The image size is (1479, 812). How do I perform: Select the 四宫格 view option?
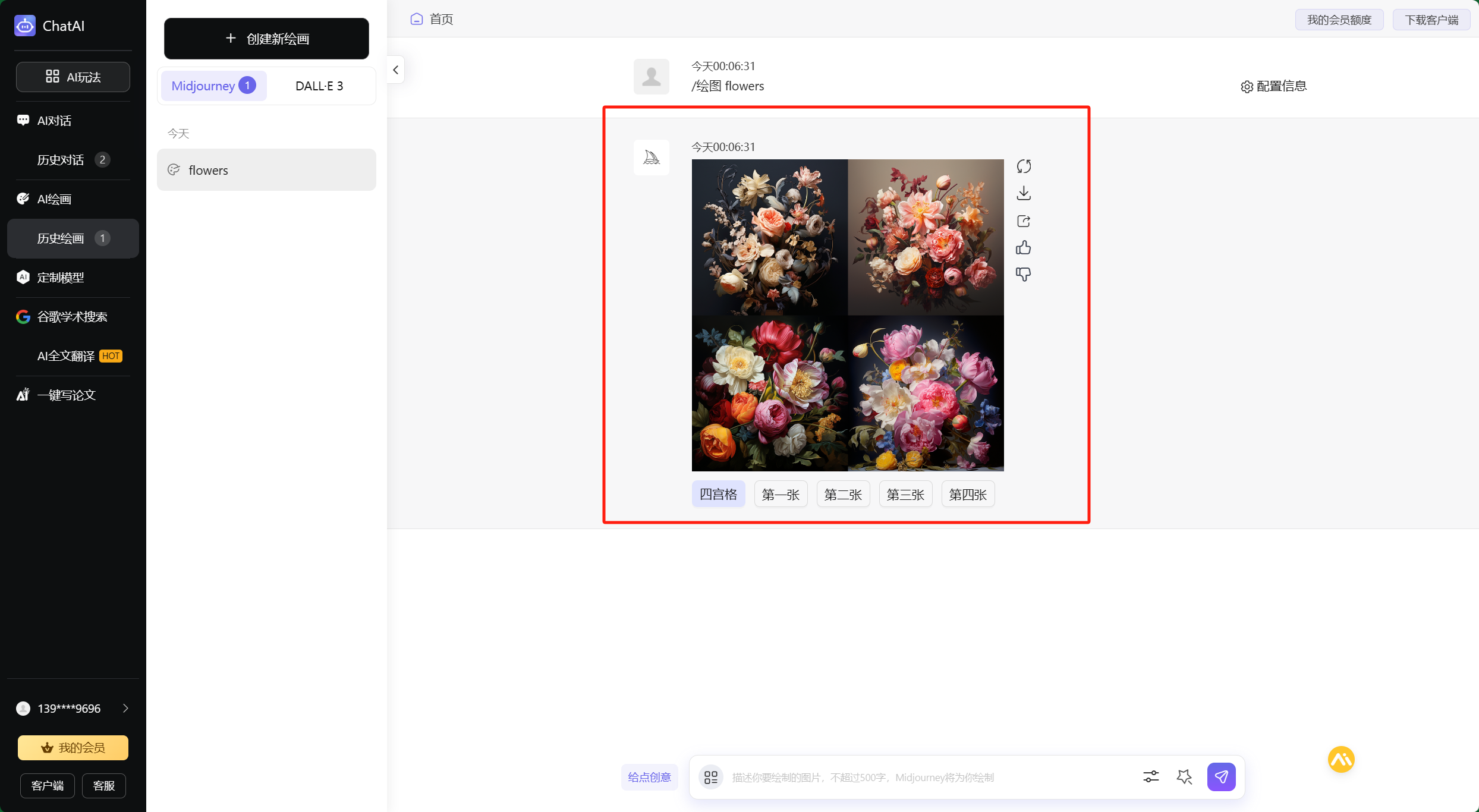tap(718, 494)
